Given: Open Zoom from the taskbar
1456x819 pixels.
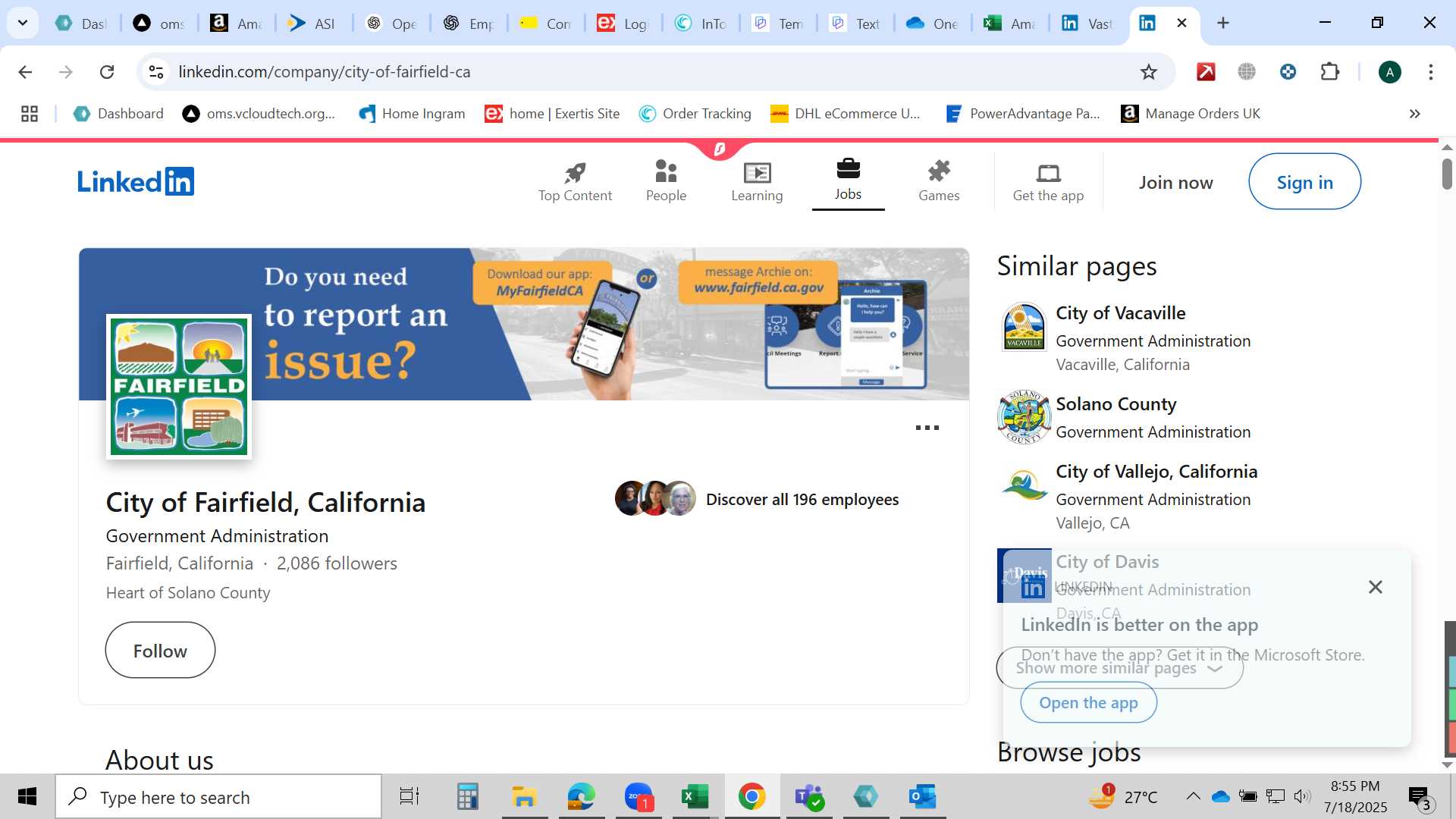Looking at the screenshot, I should (x=639, y=797).
